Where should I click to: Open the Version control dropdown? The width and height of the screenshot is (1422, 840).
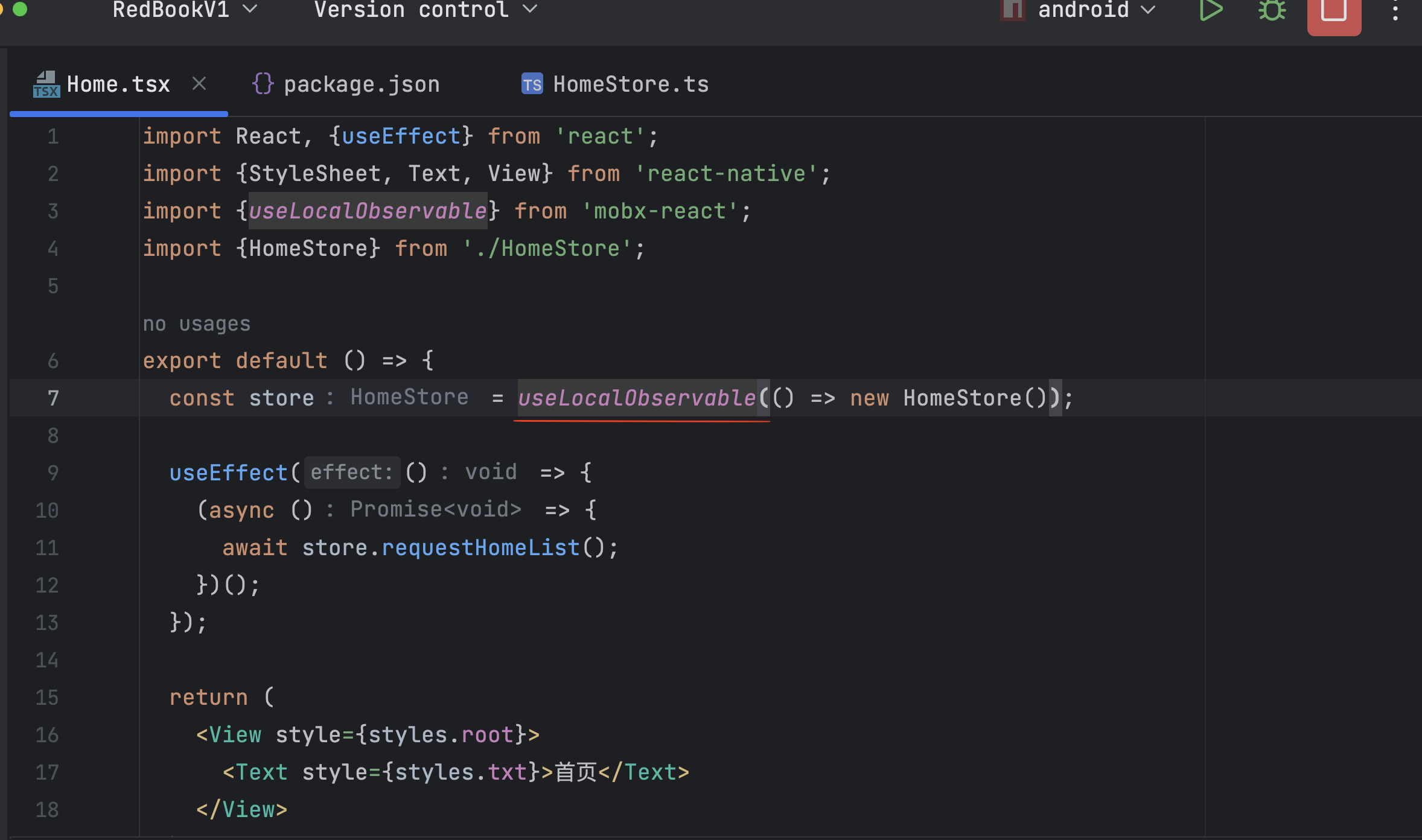(425, 10)
